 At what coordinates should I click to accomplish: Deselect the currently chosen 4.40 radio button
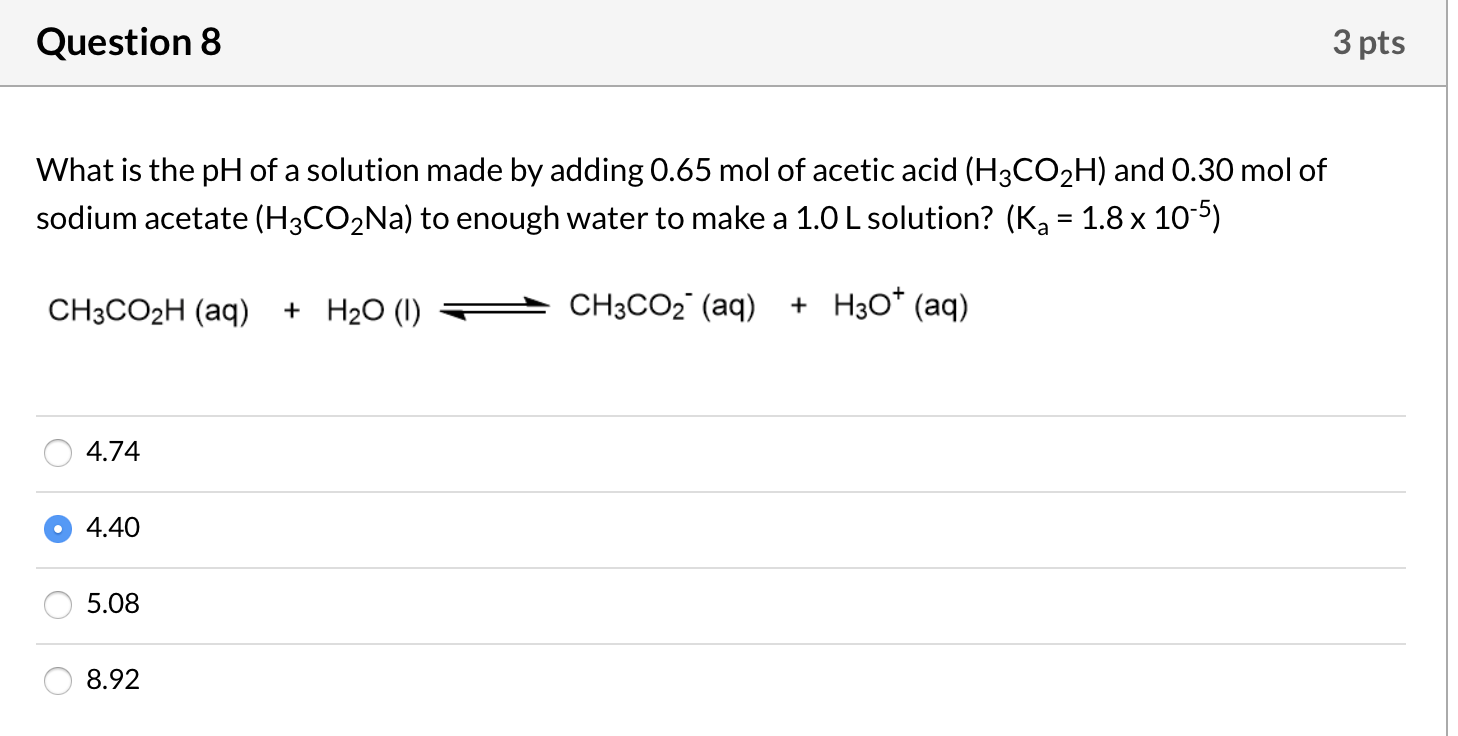tap(58, 528)
